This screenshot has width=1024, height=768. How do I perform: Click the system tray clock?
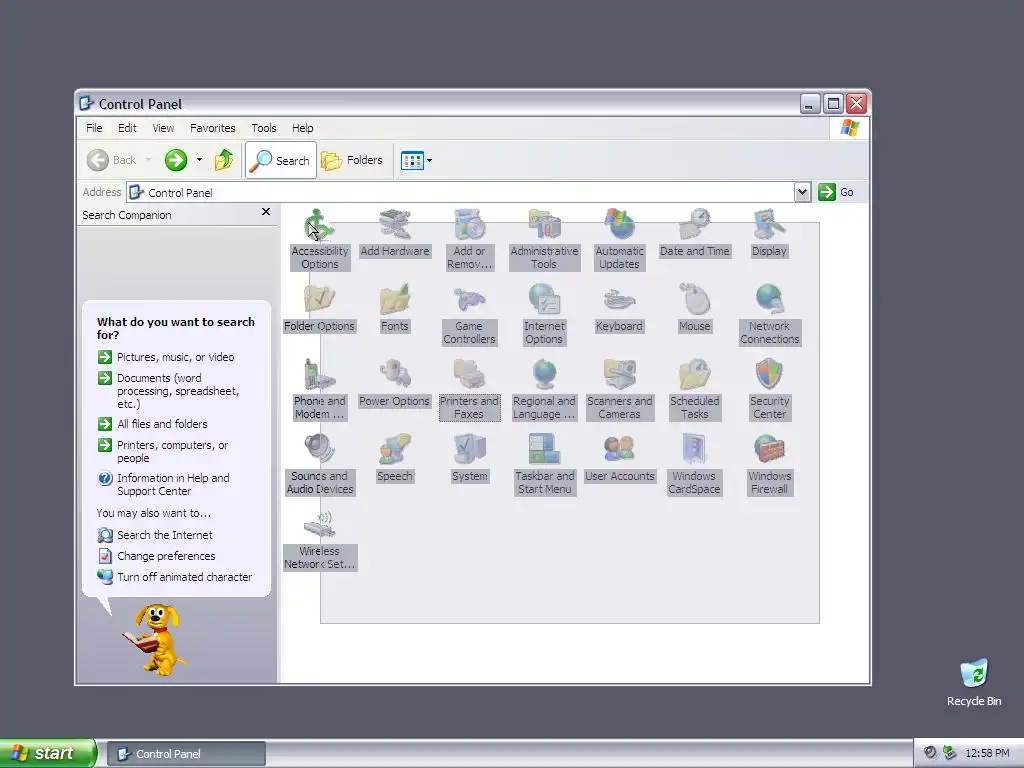coord(987,753)
